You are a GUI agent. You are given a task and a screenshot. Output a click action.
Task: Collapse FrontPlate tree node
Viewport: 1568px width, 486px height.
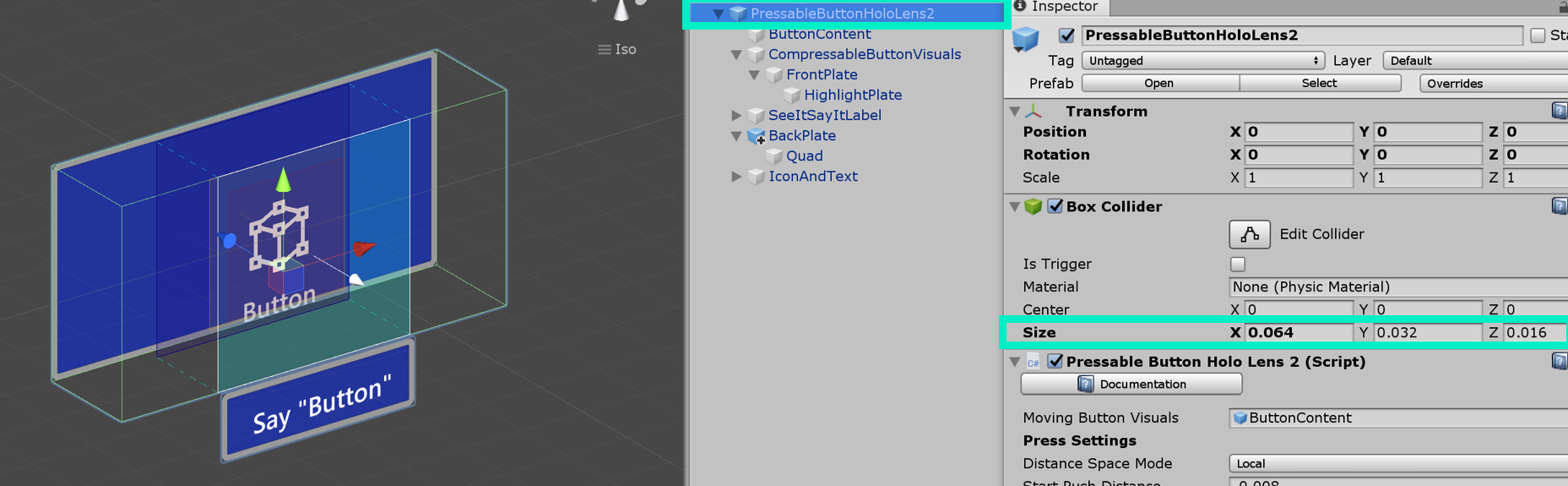[x=754, y=75]
